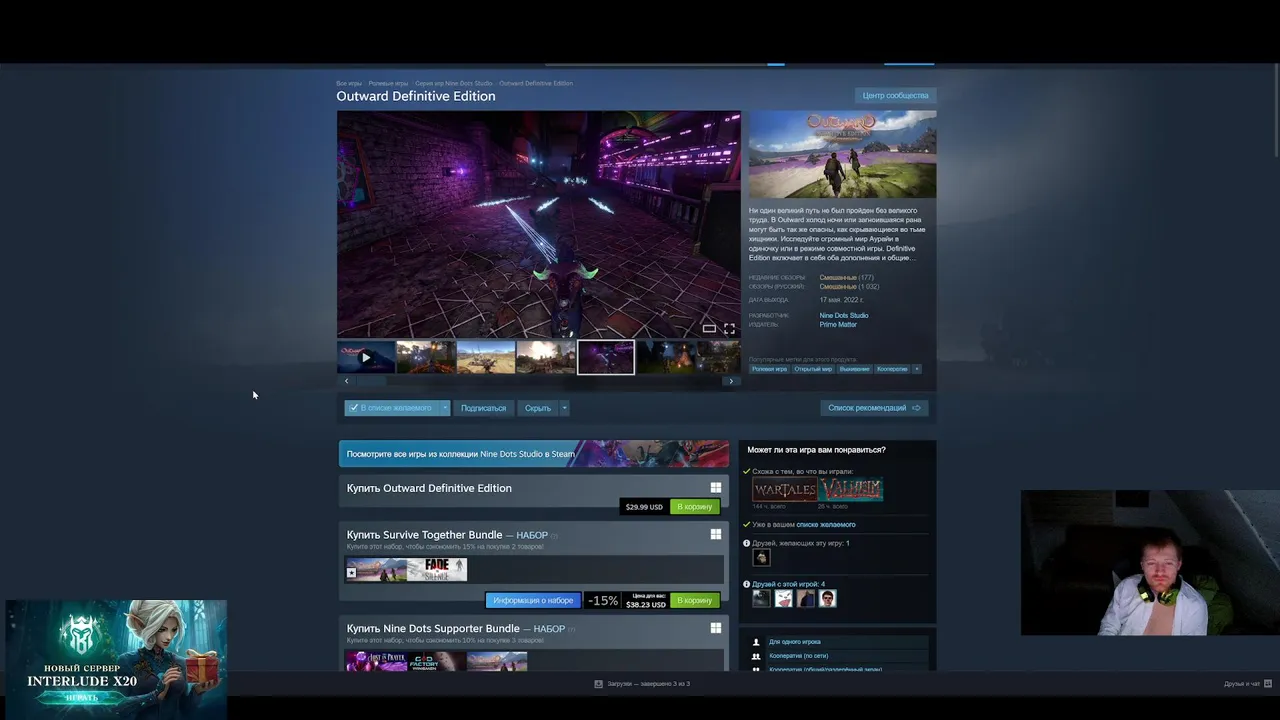Viewport: 1280px width, 720px height.
Task: Click 'Подписаться' button
Action: tap(483, 408)
